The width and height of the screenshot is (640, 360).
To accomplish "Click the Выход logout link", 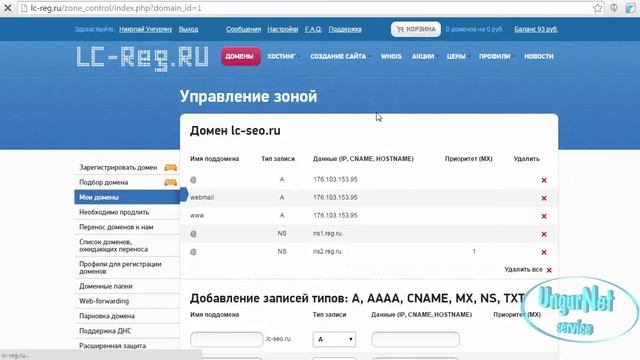I will click(x=189, y=29).
